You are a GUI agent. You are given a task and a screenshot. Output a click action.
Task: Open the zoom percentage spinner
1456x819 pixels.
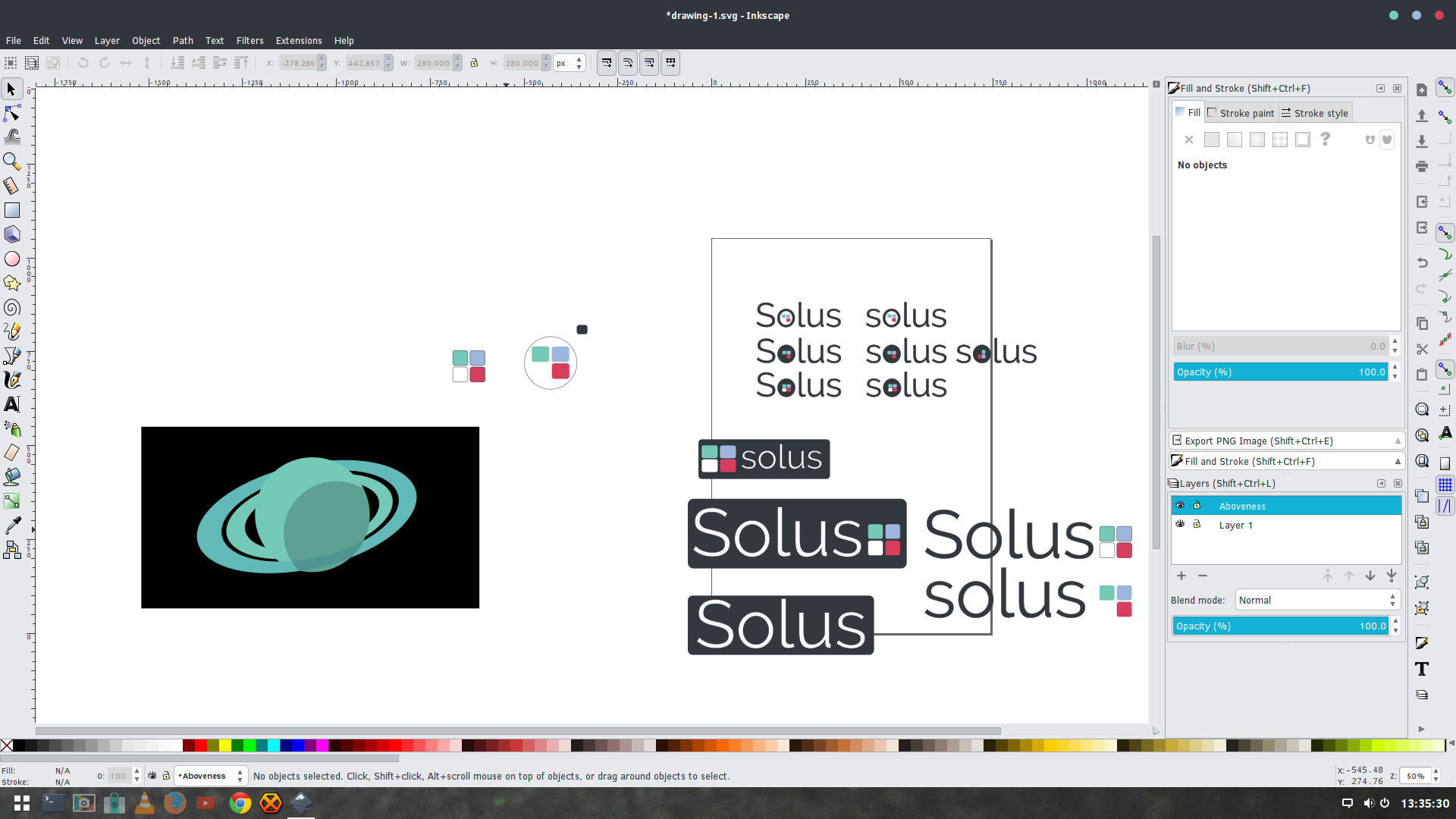click(x=1419, y=776)
